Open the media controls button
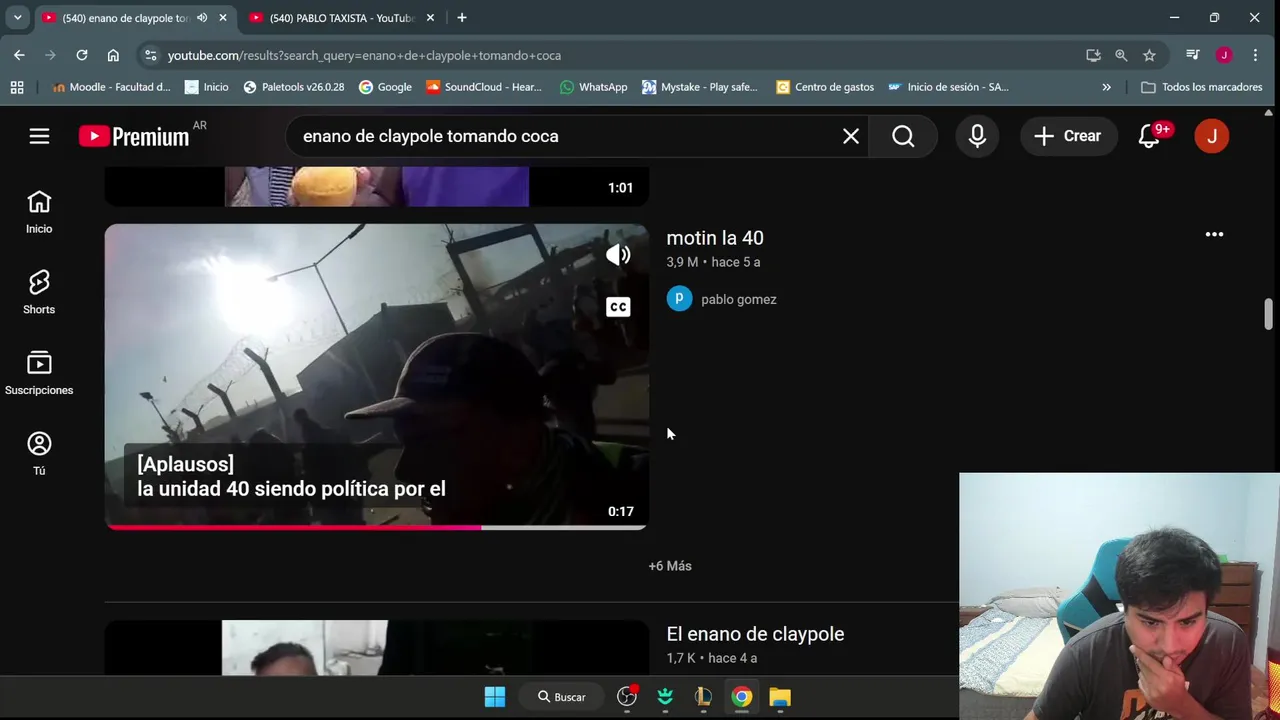This screenshot has height=720, width=1280. point(1192,55)
